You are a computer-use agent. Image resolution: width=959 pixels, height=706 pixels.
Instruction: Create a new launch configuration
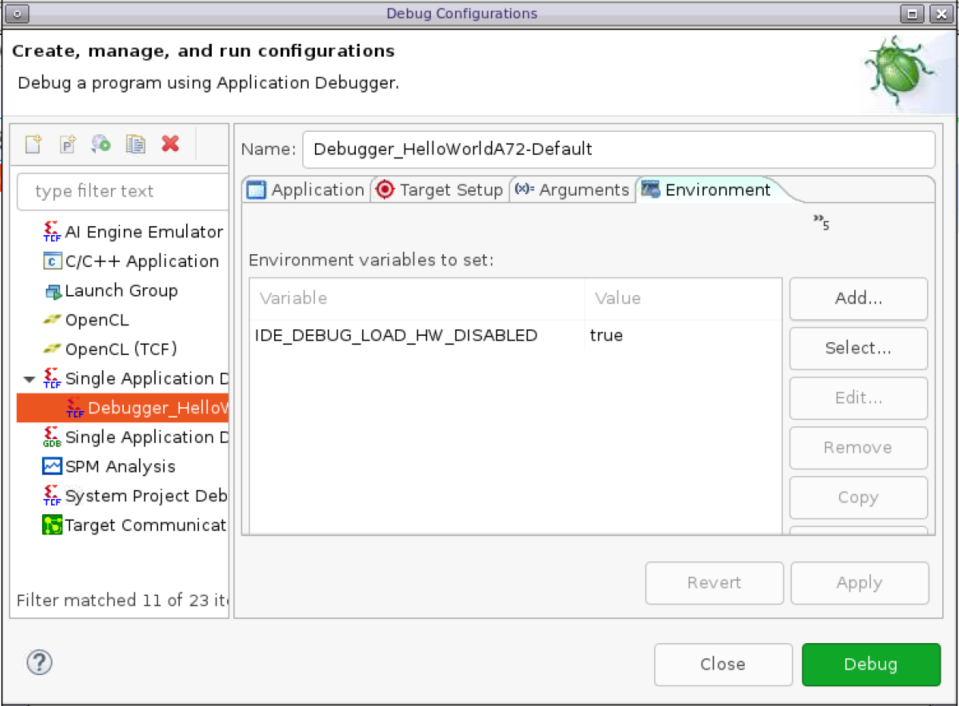click(x=32, y=144)
